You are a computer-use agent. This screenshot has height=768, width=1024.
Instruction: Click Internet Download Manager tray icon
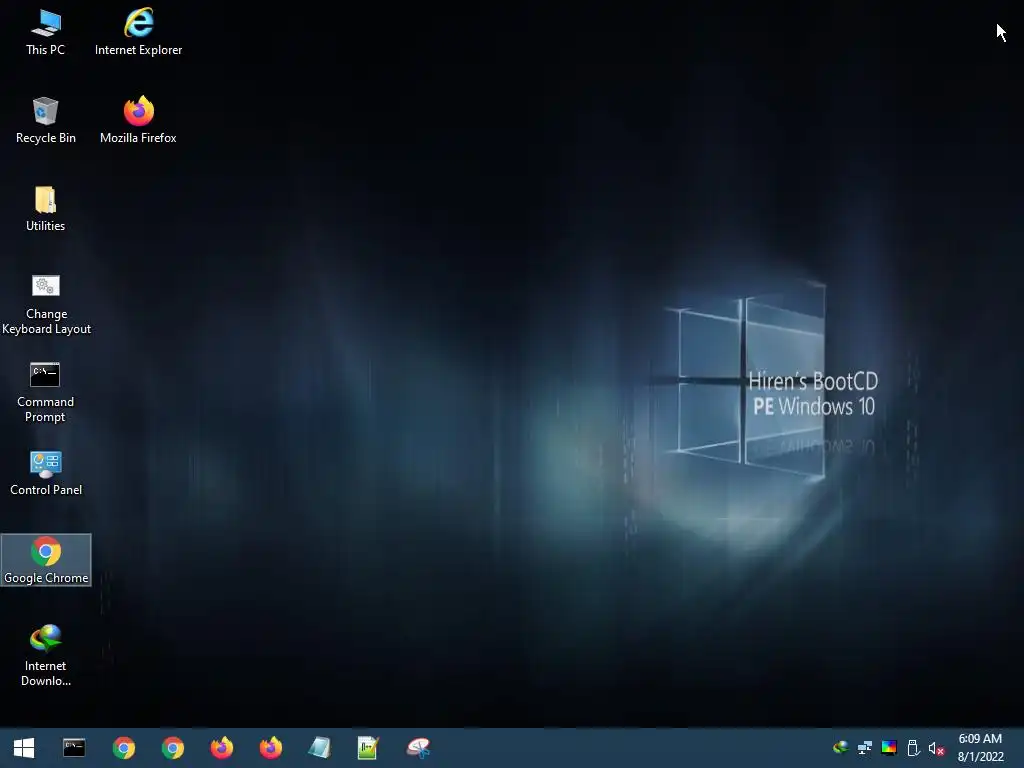840,747
